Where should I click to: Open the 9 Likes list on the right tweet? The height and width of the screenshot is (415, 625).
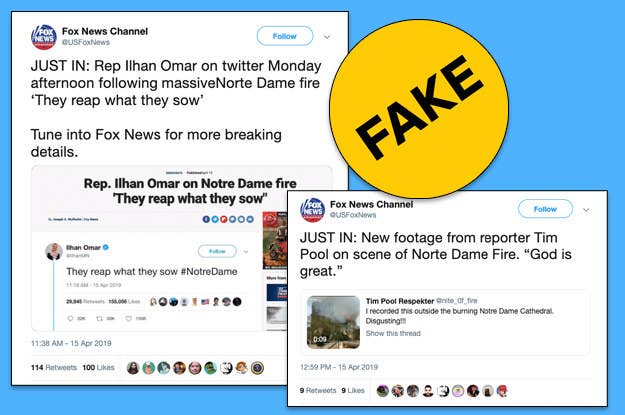pos(353,391)
